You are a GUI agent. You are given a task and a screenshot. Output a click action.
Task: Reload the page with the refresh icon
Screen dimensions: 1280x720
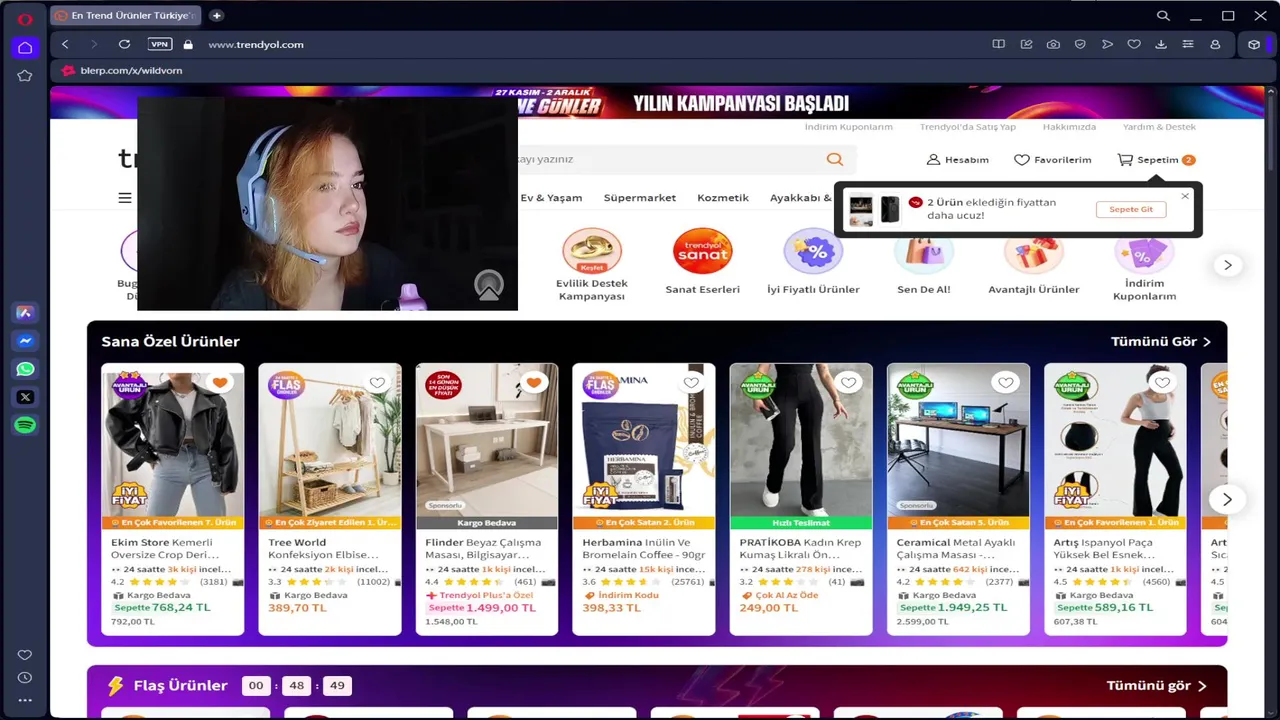point(124,44)
